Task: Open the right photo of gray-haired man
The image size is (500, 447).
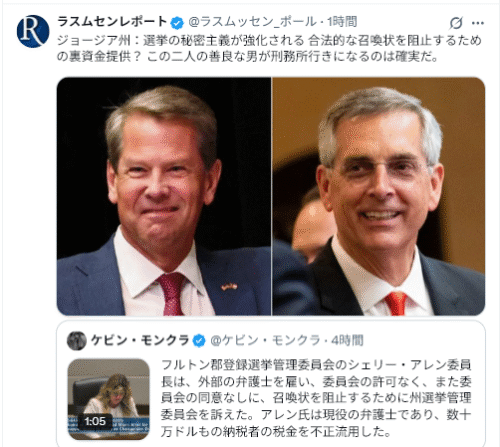Action: (x=379, y=196)
